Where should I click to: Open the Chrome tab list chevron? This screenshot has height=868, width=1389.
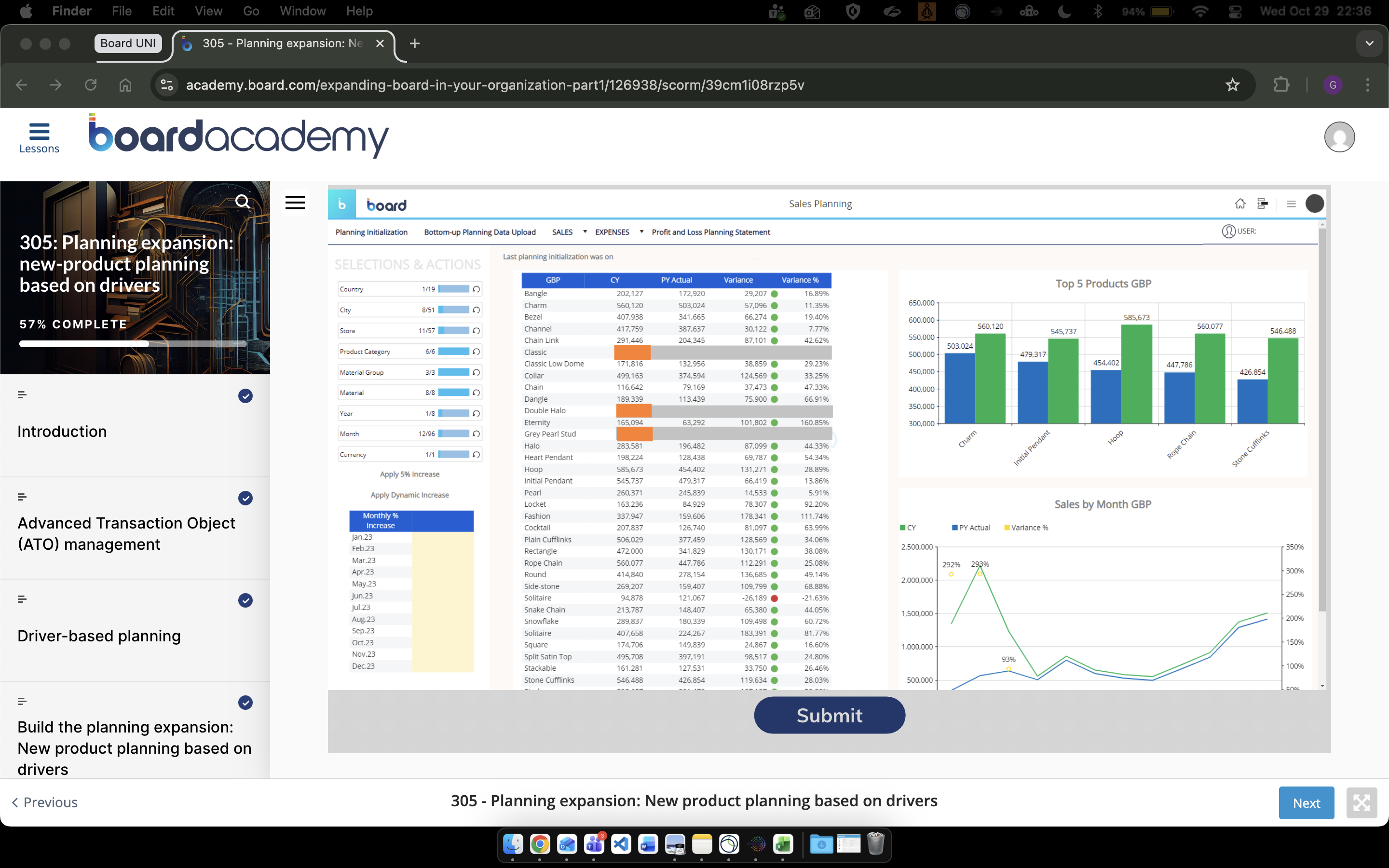coord(1370,43)
